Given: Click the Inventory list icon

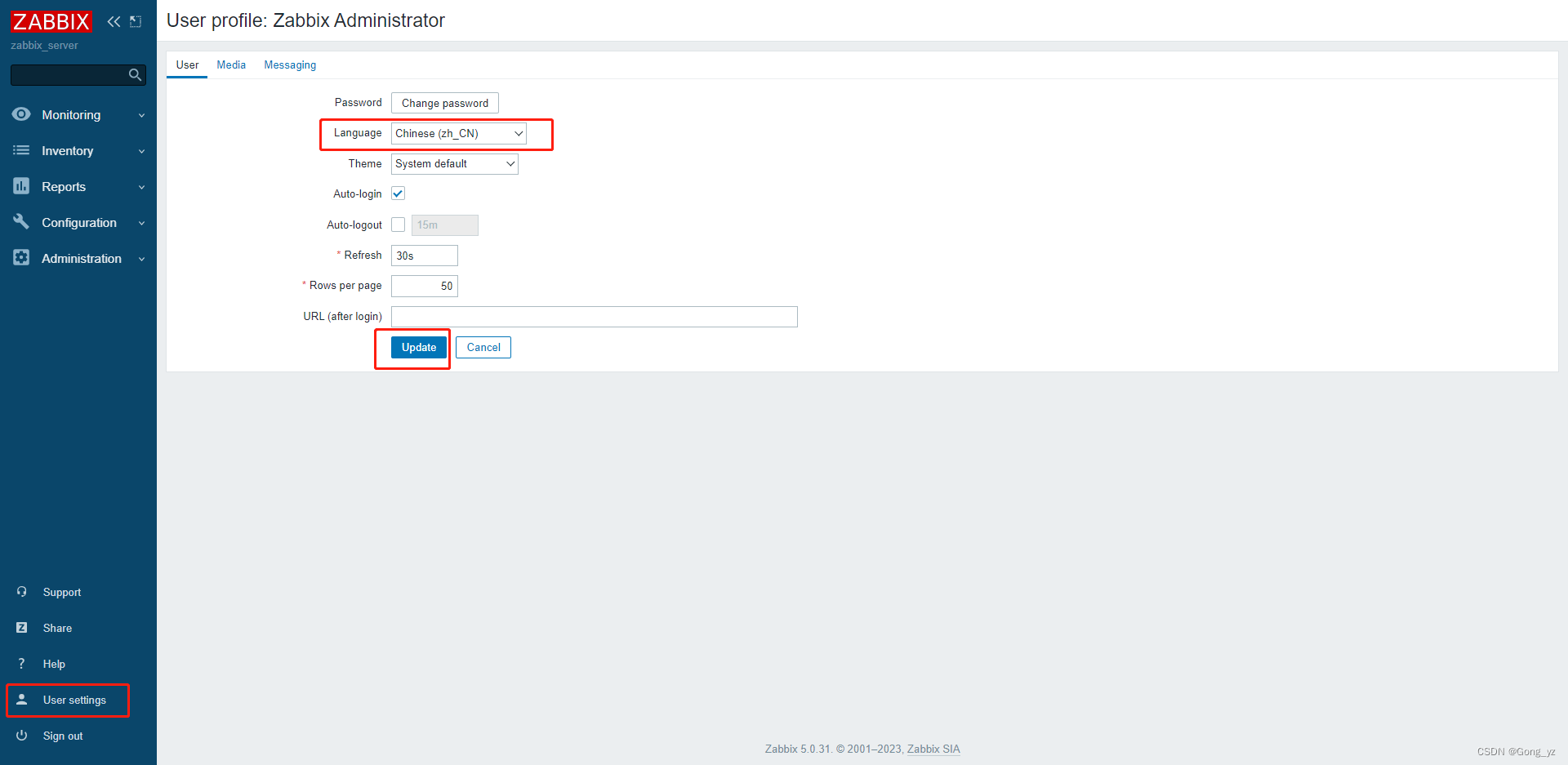Looking at the screenshot, I should point(21,150).
